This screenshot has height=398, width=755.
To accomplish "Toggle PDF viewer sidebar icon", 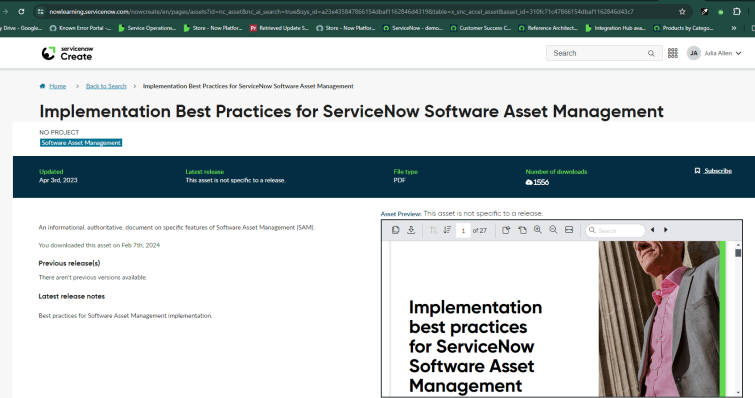I will 395,230.
